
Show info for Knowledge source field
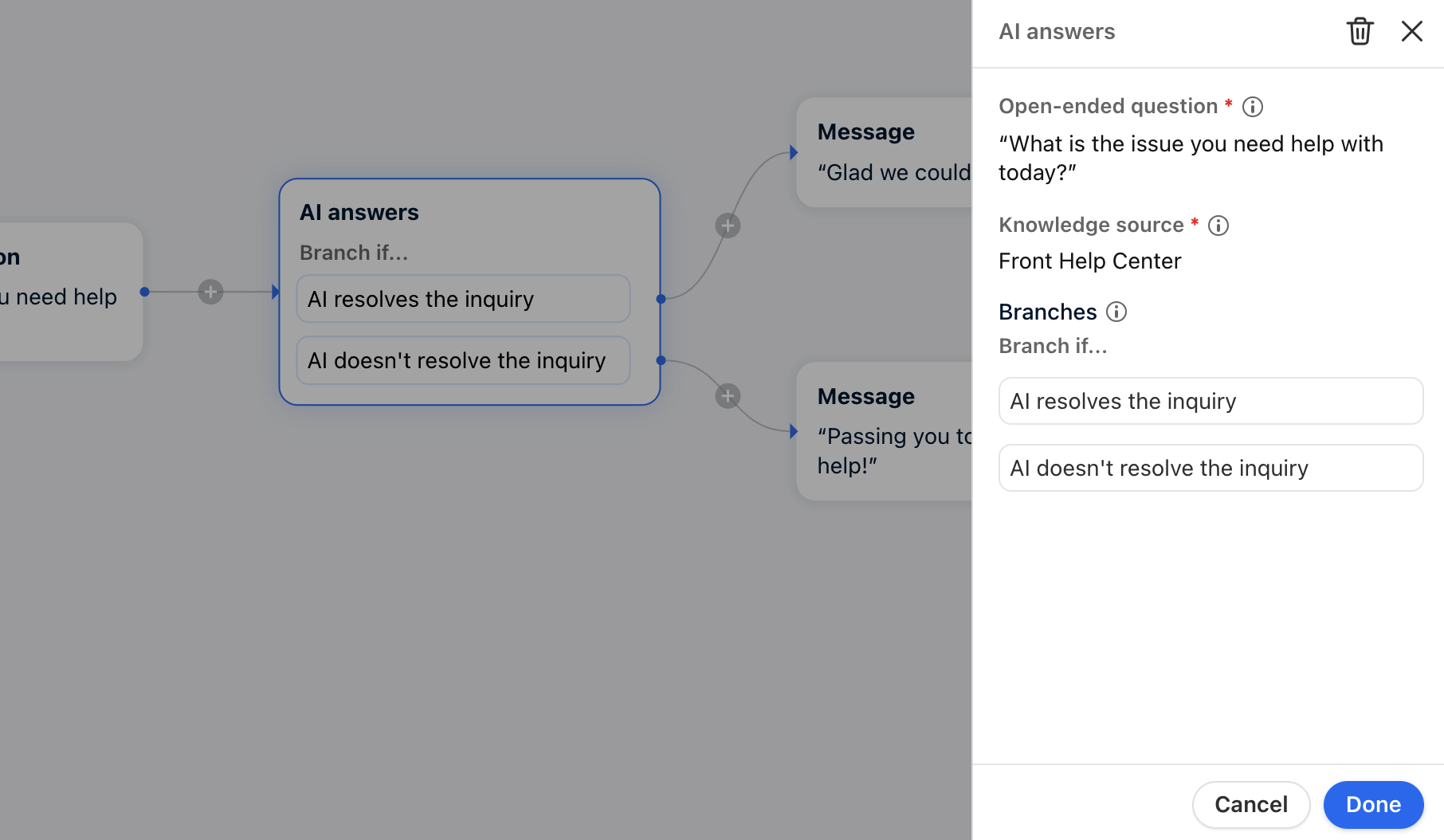(x=1218, y=226)
